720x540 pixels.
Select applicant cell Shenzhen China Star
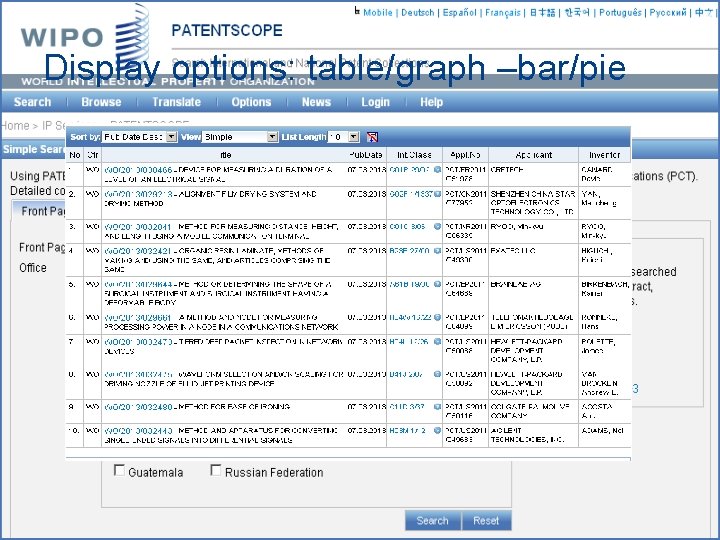(x=533, y=202)
